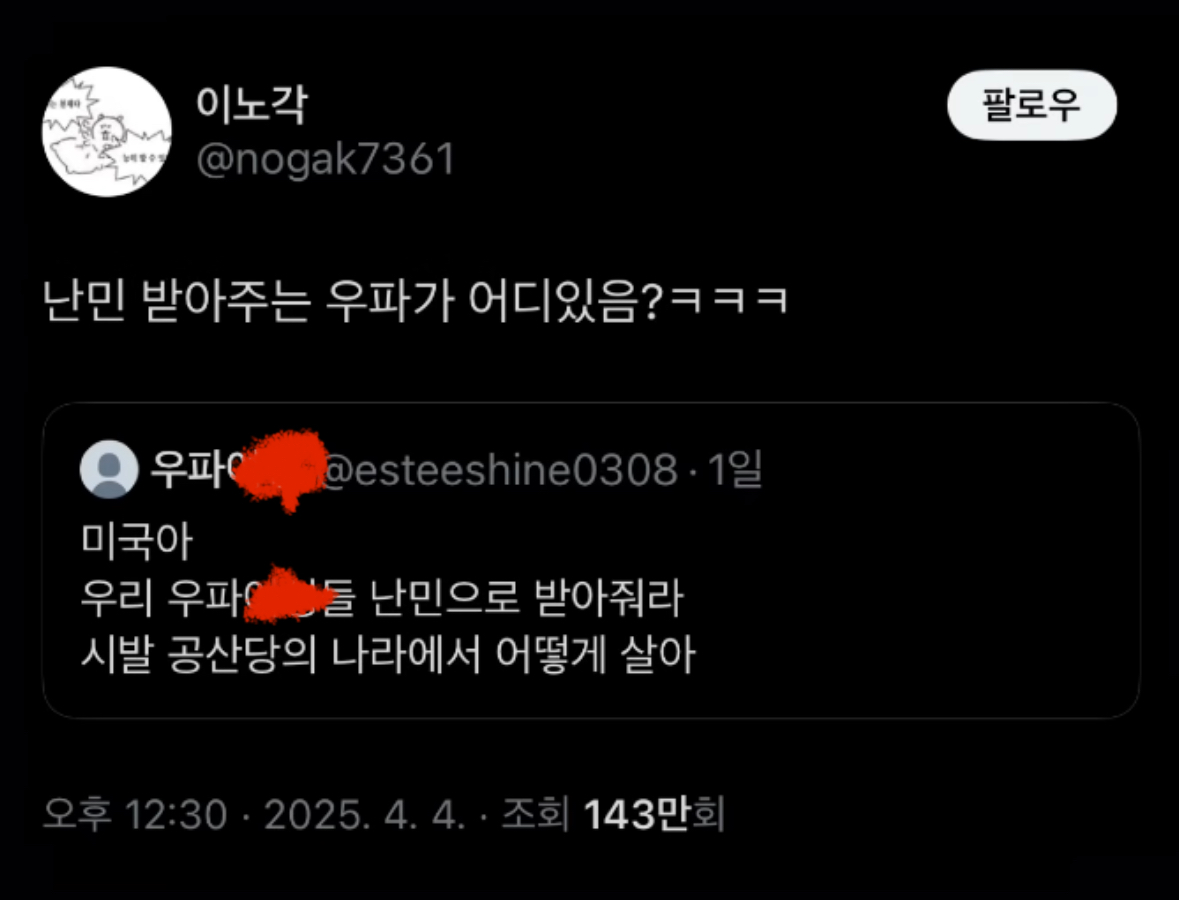Open the 143만회 view count
The image size is (1179, 900).
click(x=654, y=814)
